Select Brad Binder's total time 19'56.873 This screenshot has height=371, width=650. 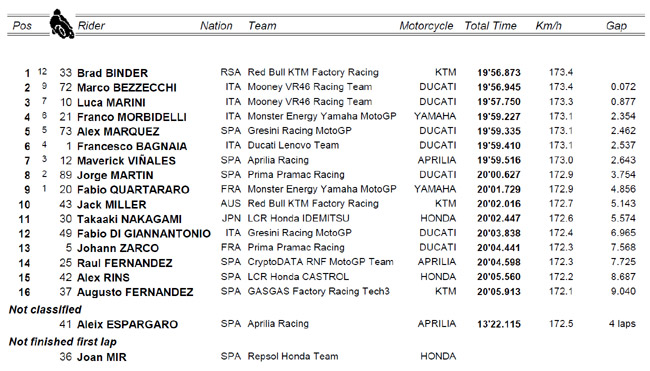click(499, 73)
